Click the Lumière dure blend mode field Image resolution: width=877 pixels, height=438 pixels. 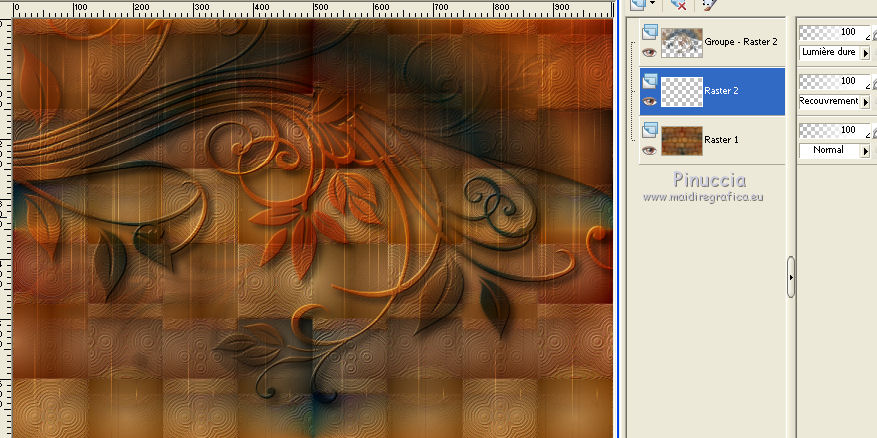point(830,53)
